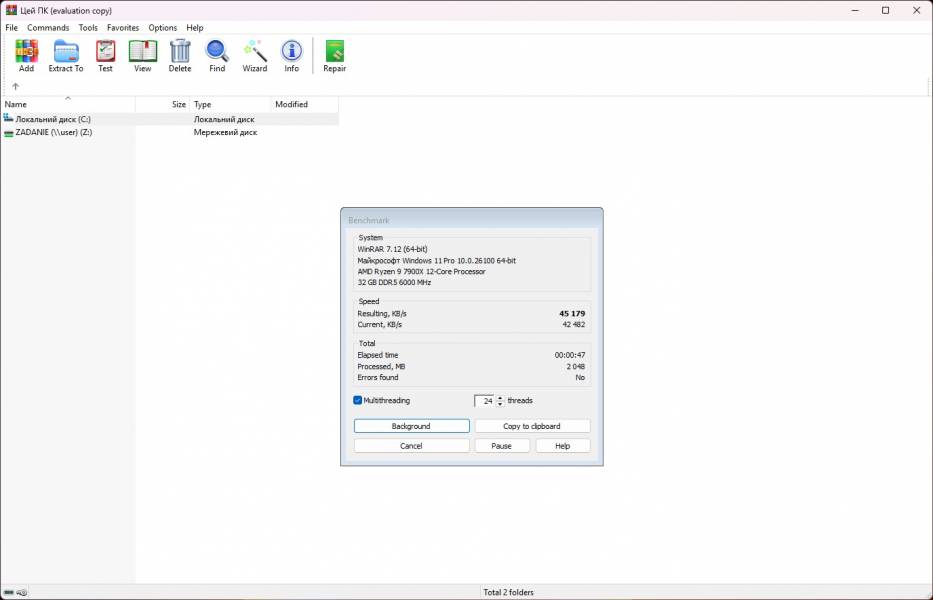Open the Options menu

pyautogui.click(x=162, y=27)
